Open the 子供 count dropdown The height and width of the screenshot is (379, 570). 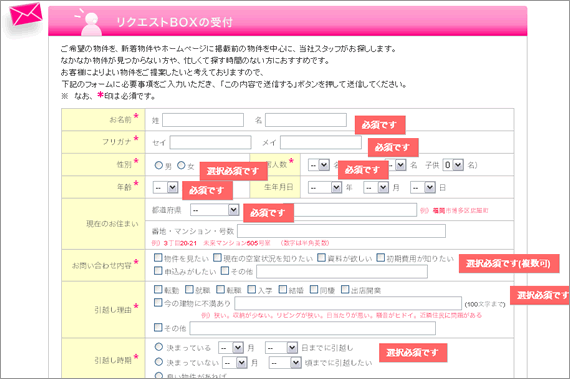(453, 165)
